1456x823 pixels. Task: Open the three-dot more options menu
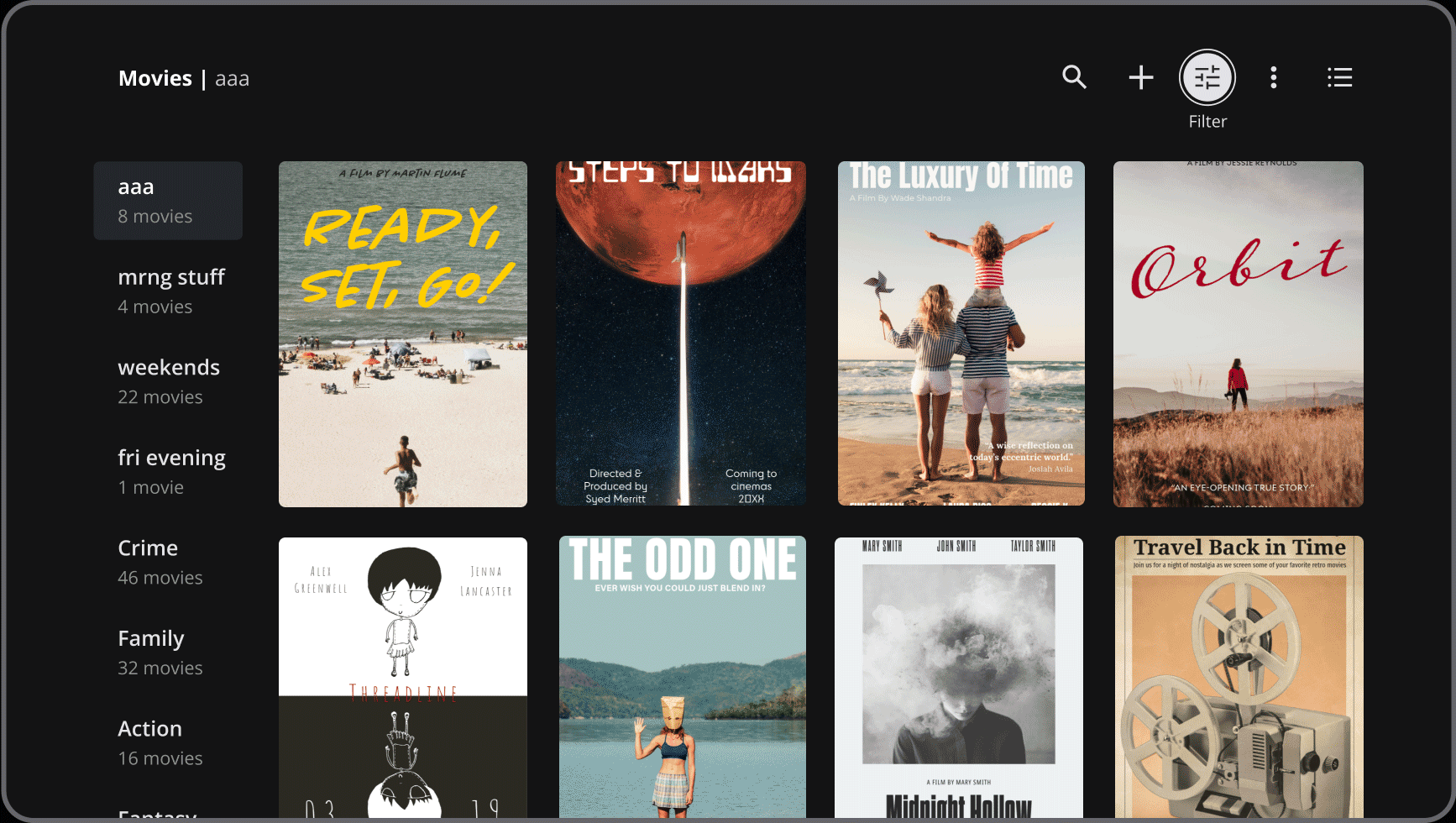tap(1274, 77)
